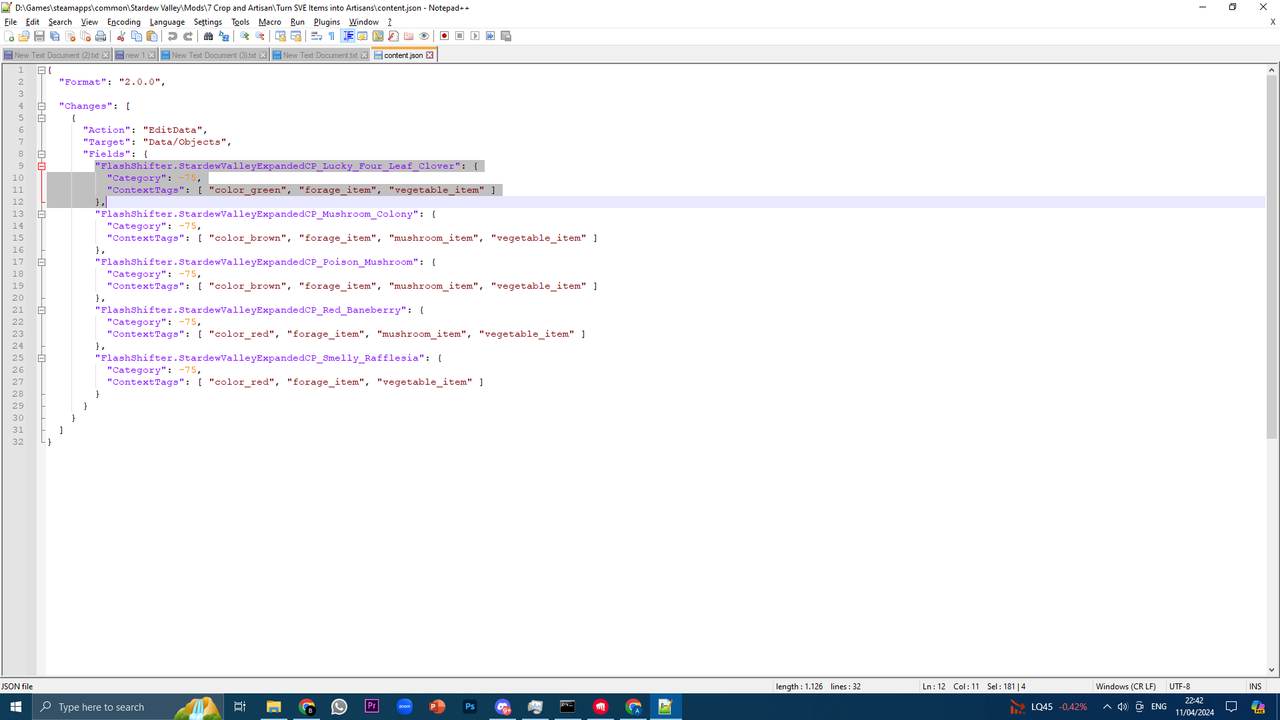Click the Replace toolbar icon
The height and width of the screenshot is (720, 1280).
click(x=223, y=36)
